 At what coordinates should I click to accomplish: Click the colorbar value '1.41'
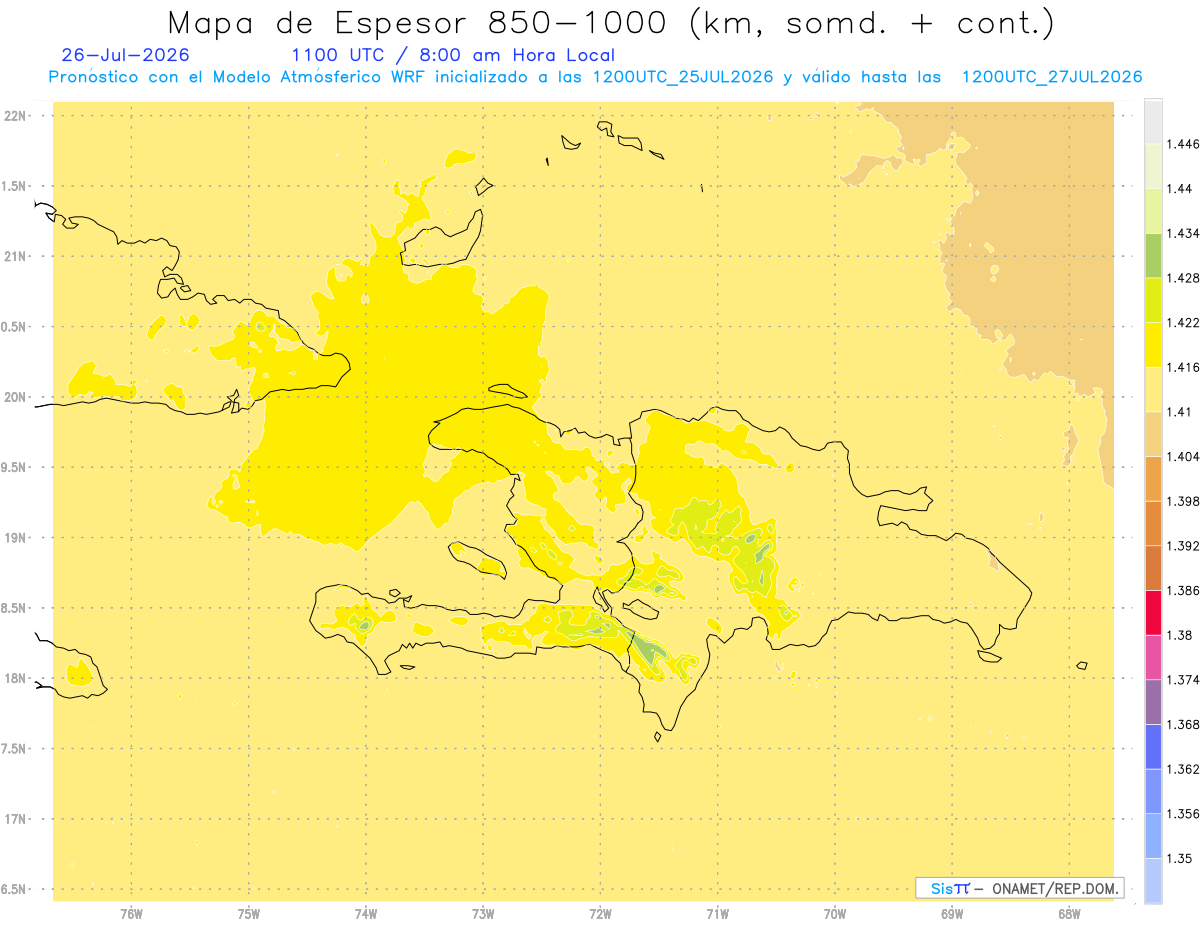pyautogui.click(x=1180, y=412)
